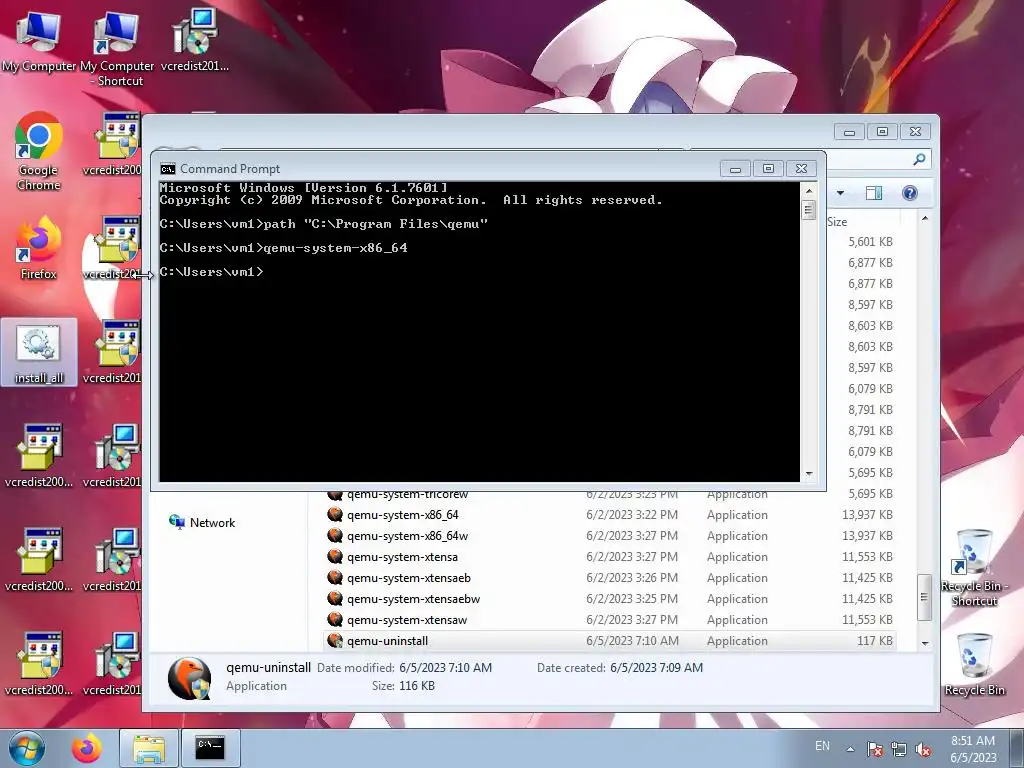Click the 6/2/2023 3:22 PM date cell
This screenshot has width=1024, height=768.
(632, 515)
